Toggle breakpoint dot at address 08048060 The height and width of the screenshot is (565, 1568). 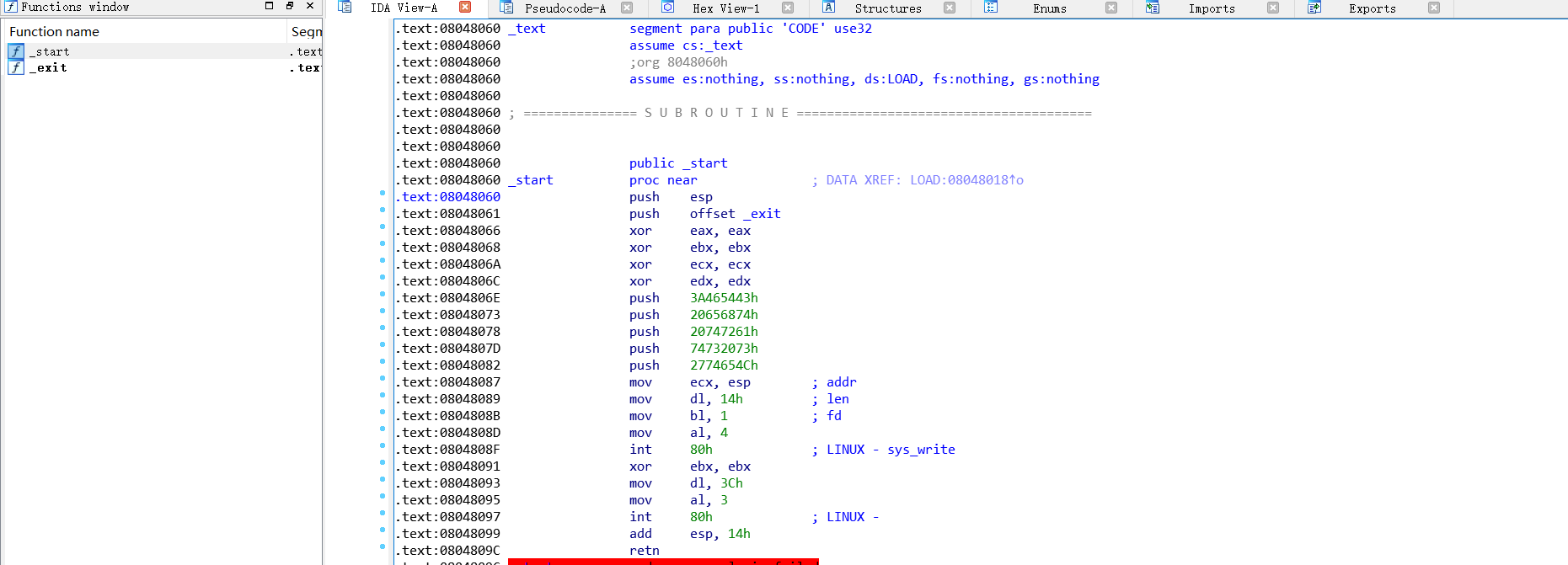pyautogui.click(x=383, y=194)
